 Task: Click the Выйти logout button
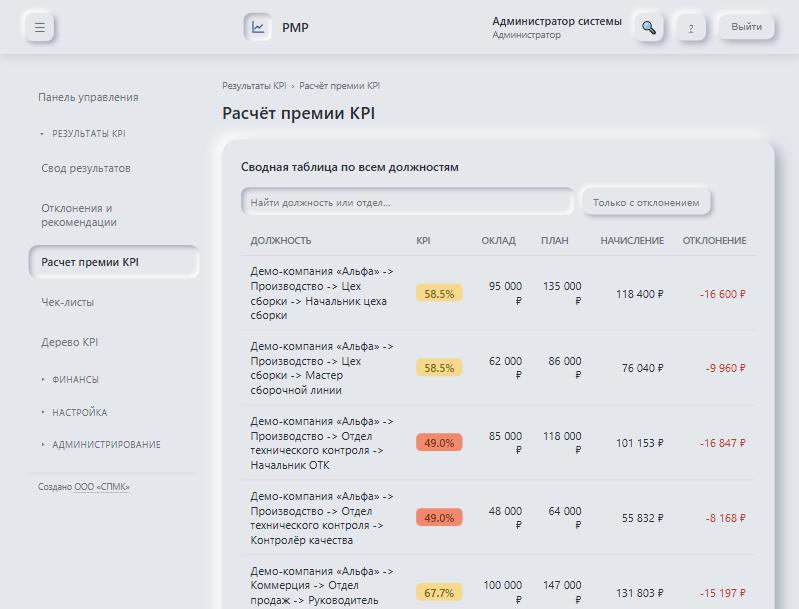coord(747,27)
